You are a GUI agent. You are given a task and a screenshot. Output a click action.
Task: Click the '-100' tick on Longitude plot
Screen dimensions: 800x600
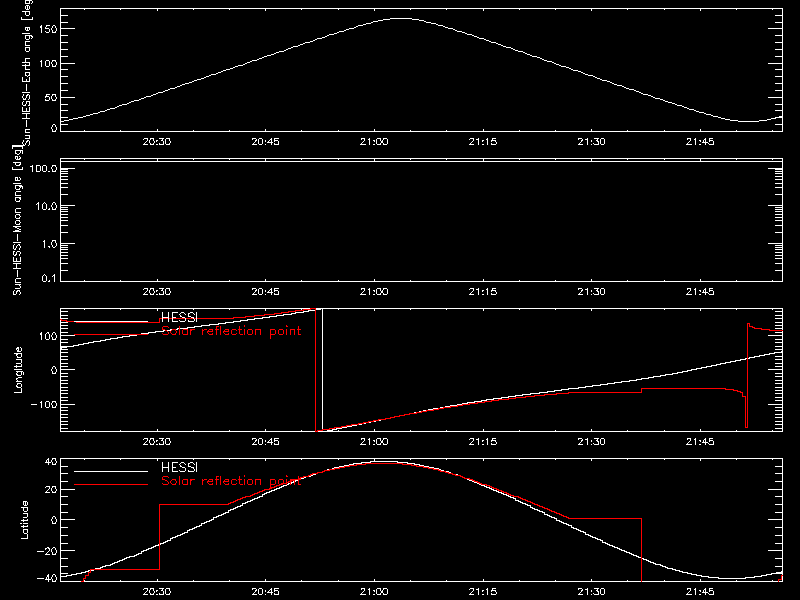coord(44,404)
